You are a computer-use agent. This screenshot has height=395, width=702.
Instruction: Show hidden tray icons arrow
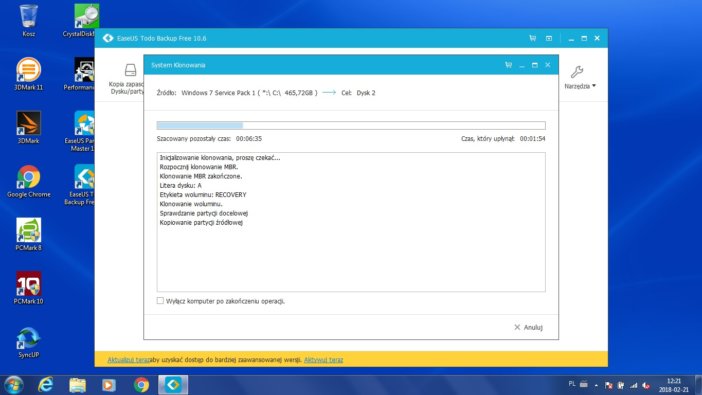[x=596, y=385]
